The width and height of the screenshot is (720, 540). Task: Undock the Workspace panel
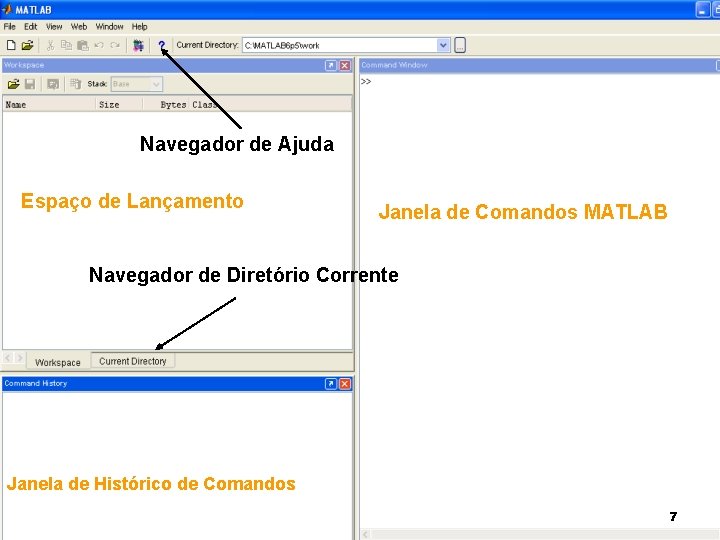tap(331, 65)
